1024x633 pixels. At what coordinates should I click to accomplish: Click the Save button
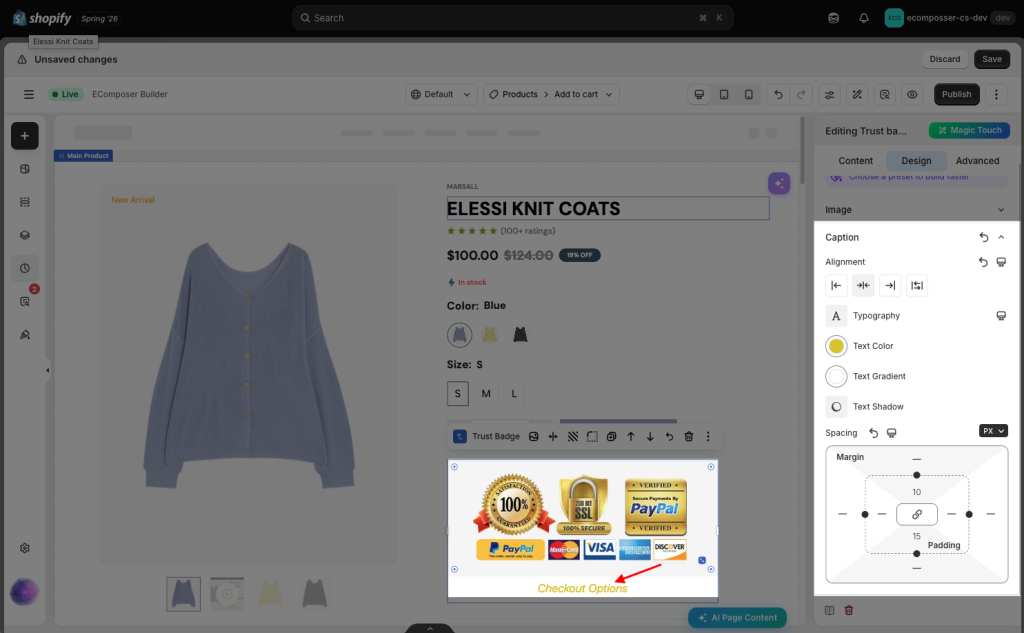991,59
